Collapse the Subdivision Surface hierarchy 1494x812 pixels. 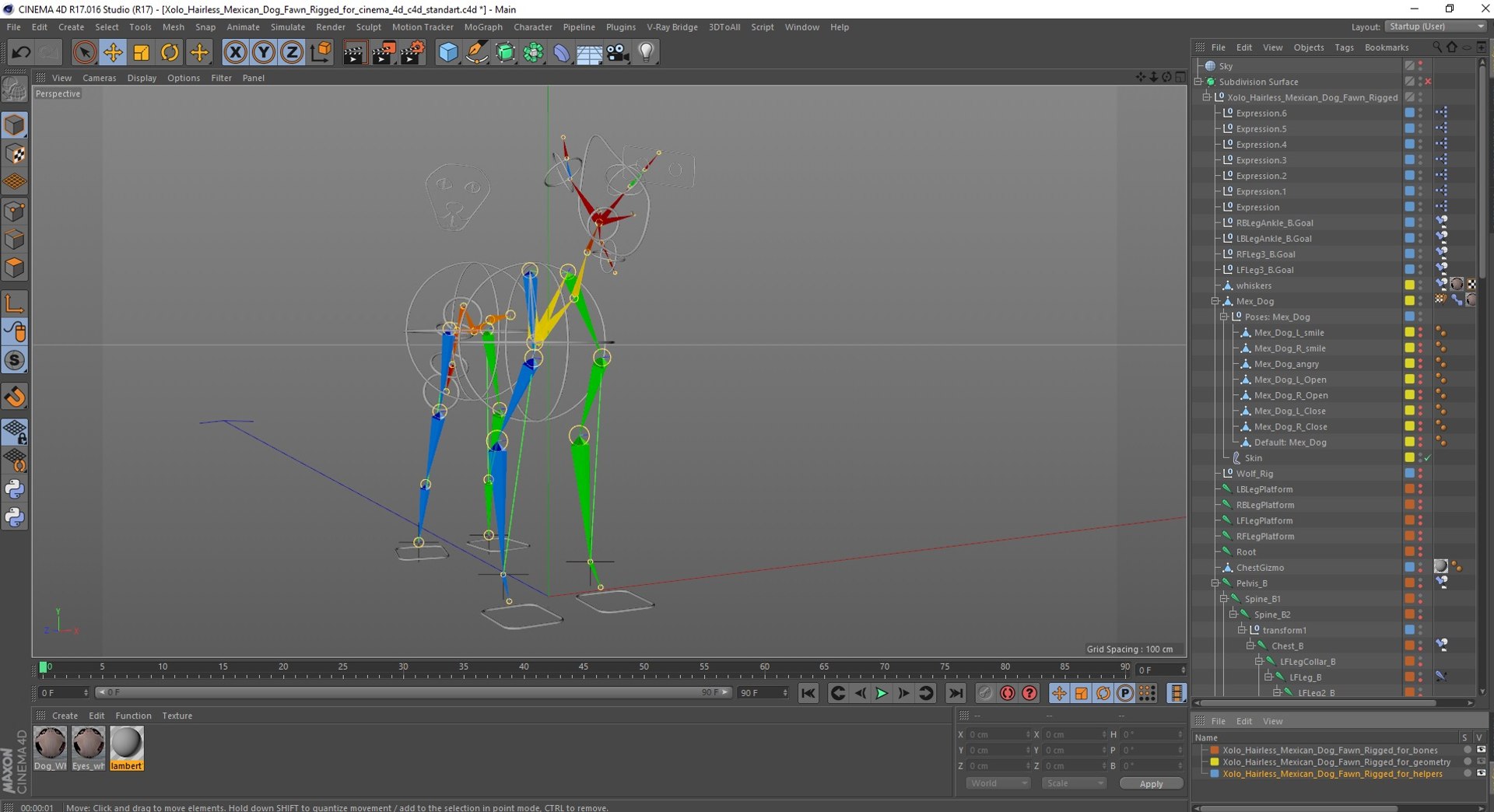pyautogui.click(x=1198, y=82)
